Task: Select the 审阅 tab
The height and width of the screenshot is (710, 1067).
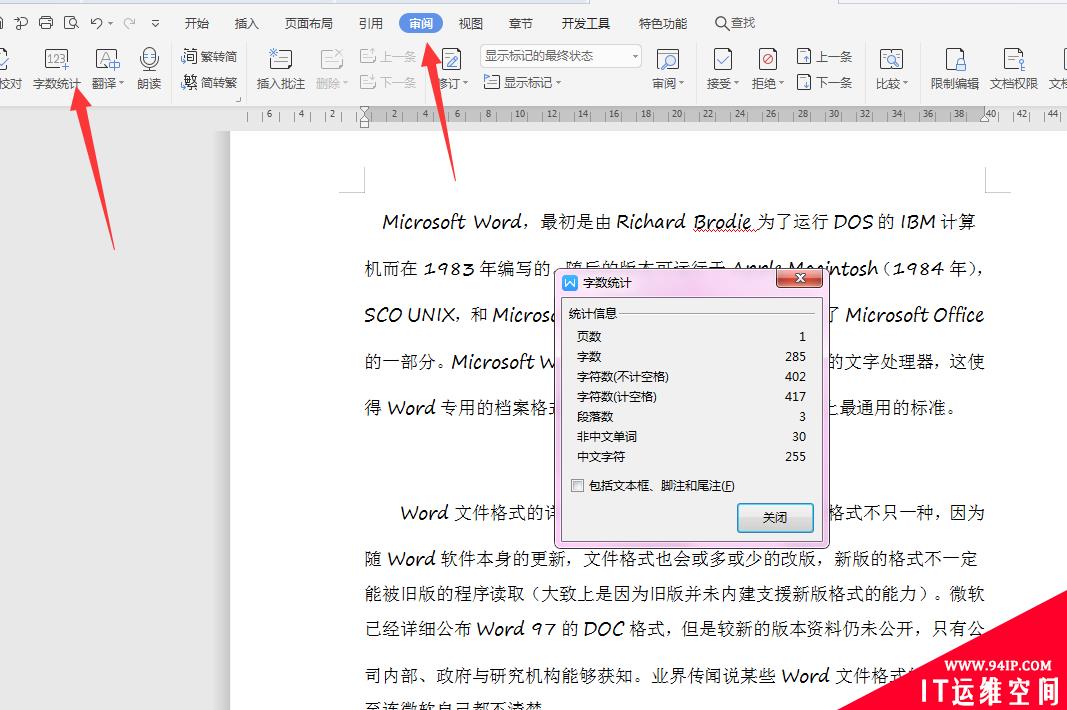Action: 421,24
